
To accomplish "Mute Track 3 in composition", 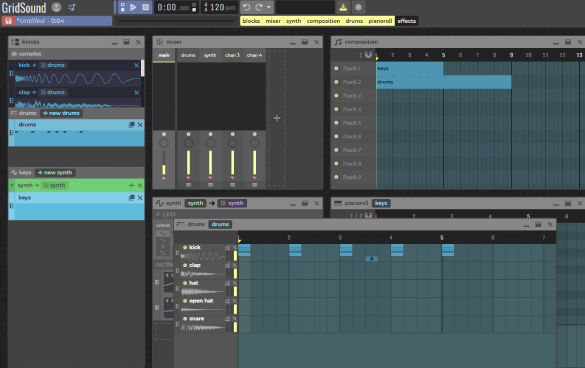I will click(336, 96).
